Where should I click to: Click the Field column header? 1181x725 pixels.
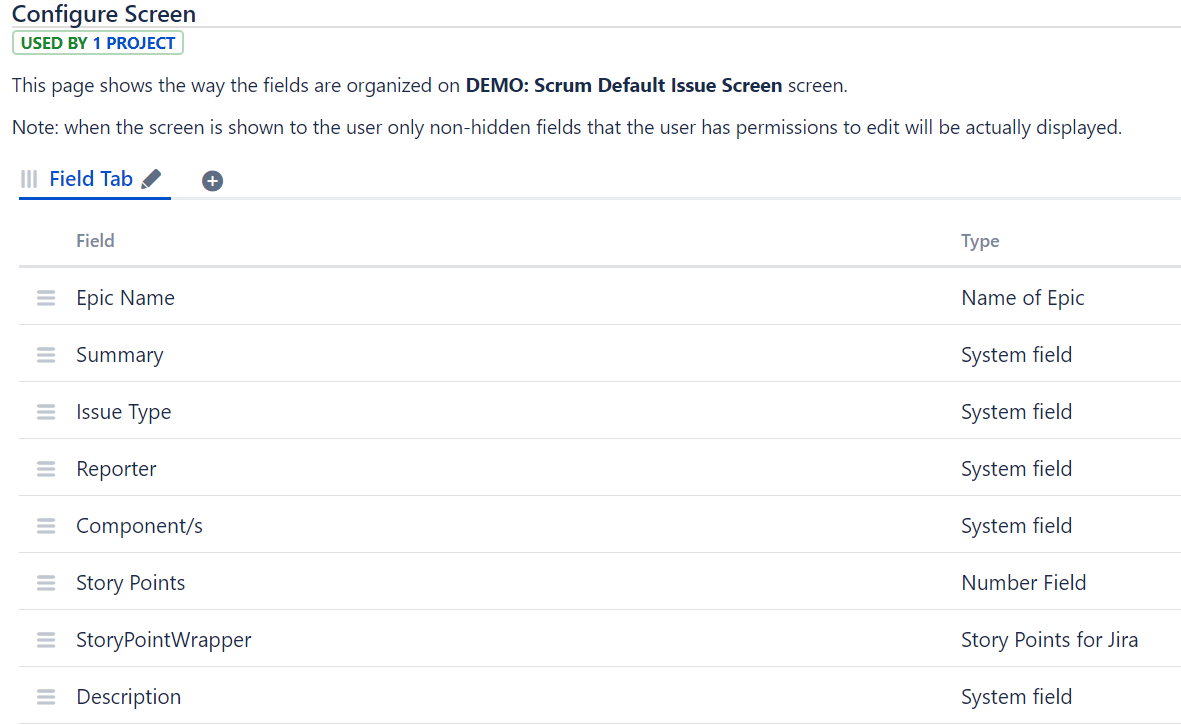click(x=95, y=241)
